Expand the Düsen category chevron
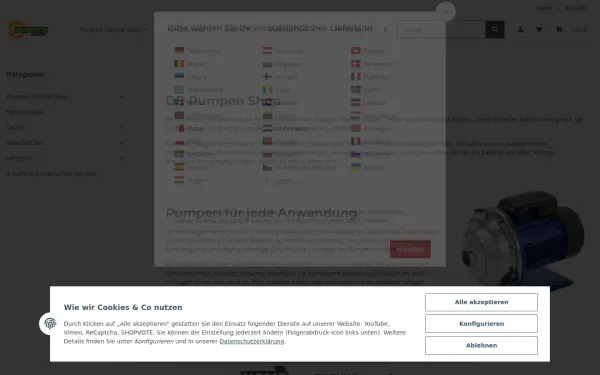 [x=122, y=127]
